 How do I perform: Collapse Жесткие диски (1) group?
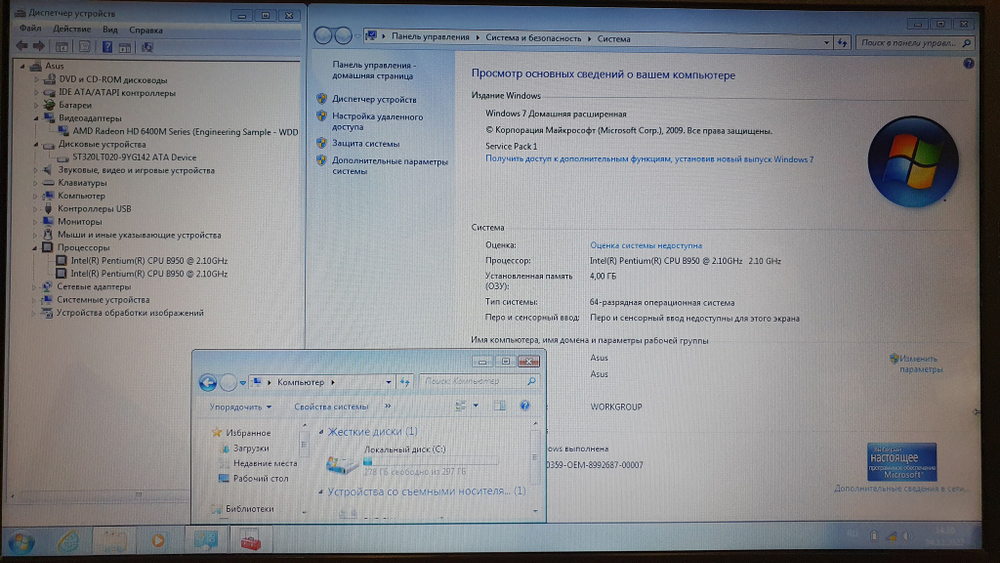(321, 432)
